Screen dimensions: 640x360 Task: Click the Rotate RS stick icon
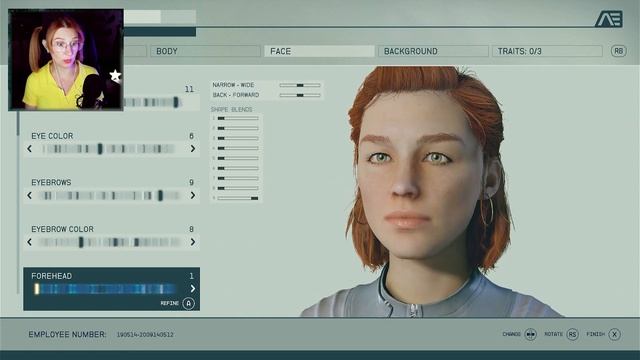click(573, 334)
